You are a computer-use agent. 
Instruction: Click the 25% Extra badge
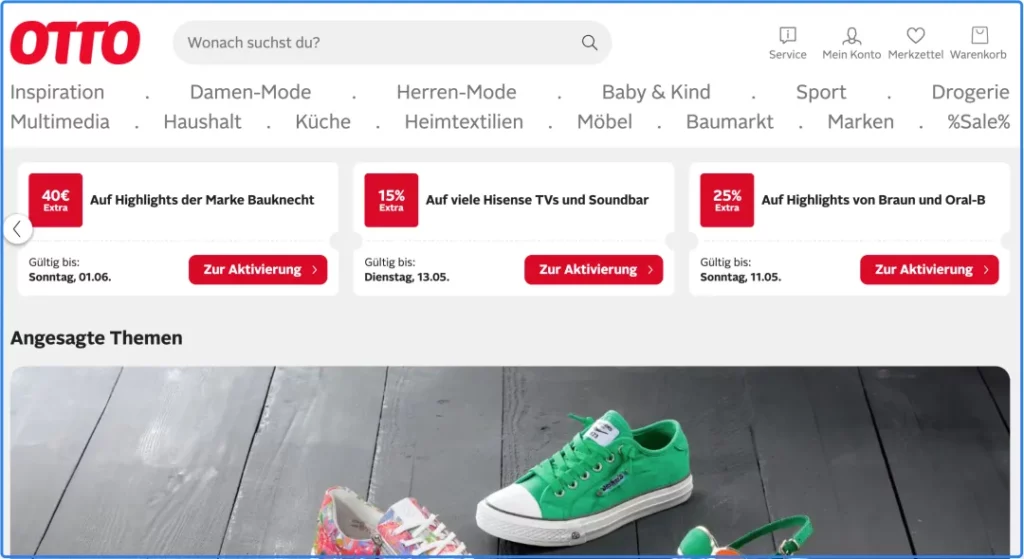pyautogui.click(x=727, y=200)
